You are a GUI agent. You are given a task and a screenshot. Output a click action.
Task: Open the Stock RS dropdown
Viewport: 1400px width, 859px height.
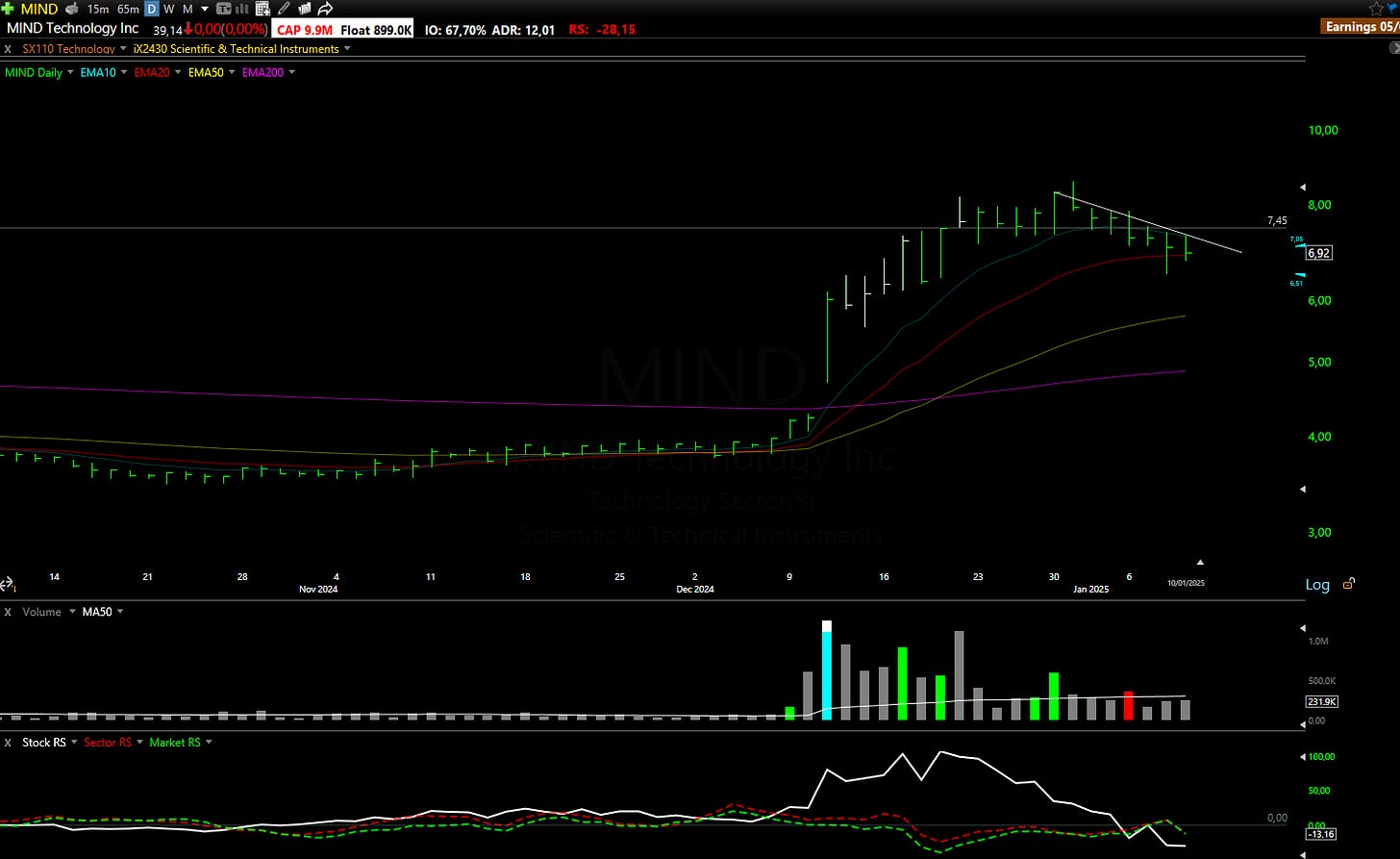tap(74, 743)
